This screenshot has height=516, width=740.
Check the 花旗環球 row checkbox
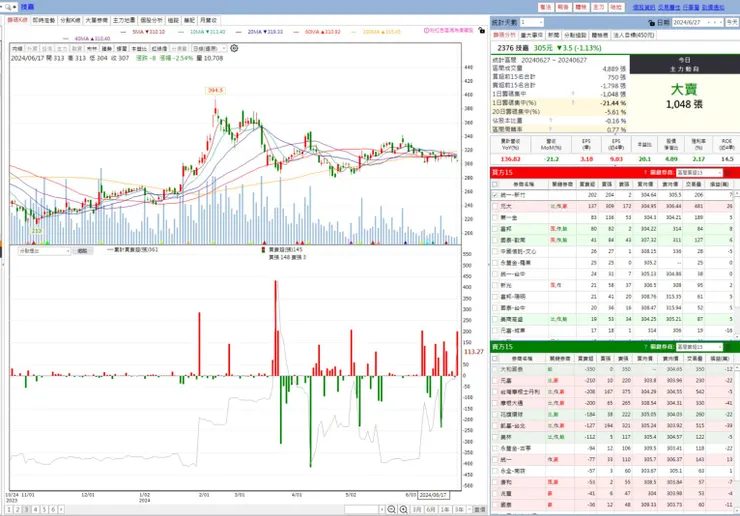[495, 414]
